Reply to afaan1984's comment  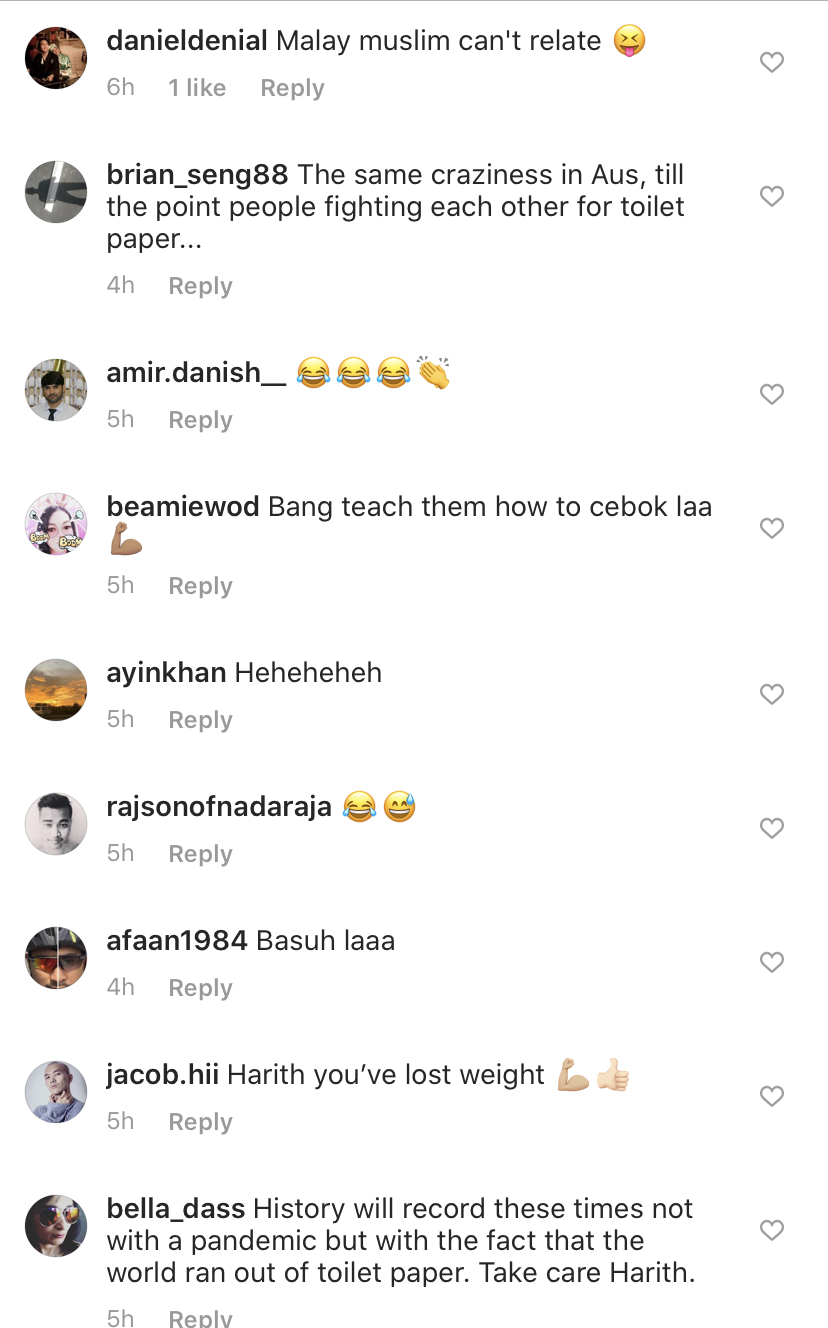point(200,988)
